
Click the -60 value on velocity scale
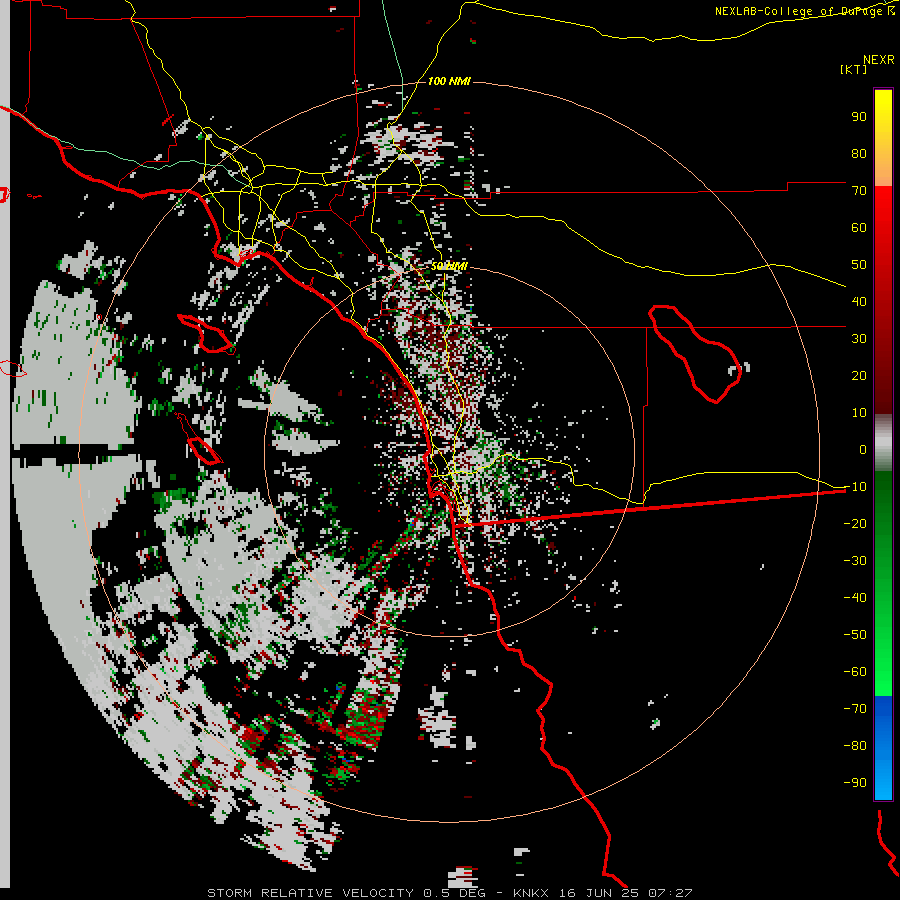pos(855,672)
